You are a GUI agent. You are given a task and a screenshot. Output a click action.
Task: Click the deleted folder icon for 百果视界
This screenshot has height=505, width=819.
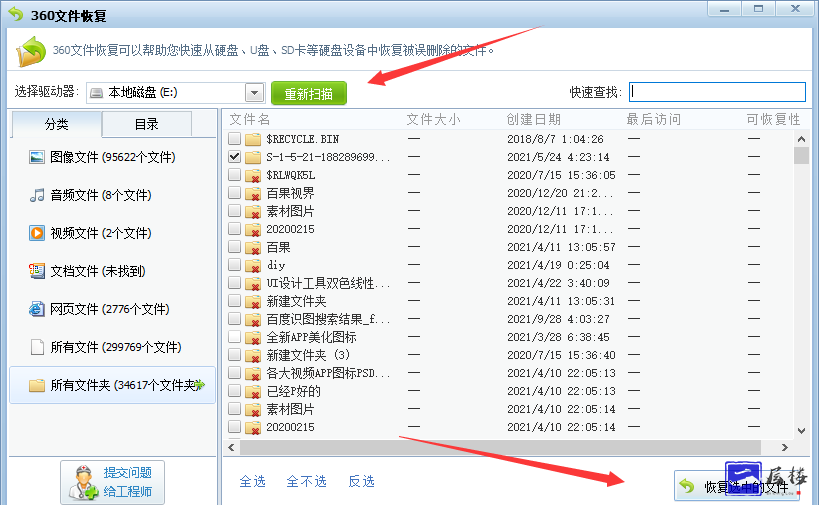(x=253, y=193)
